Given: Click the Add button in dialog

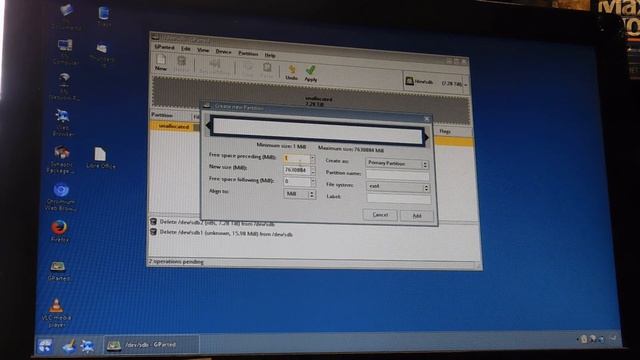Looking at the screenshot, I should (417, 216).
